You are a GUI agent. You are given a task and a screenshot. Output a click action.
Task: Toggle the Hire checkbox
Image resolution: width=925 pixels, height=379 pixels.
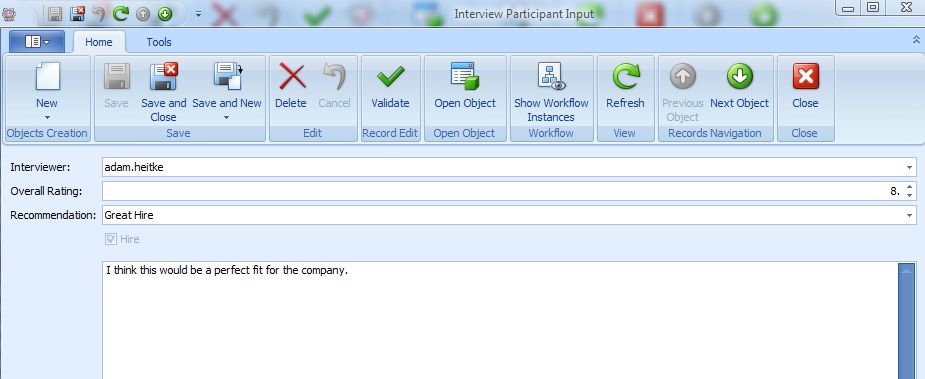[110, 239]
